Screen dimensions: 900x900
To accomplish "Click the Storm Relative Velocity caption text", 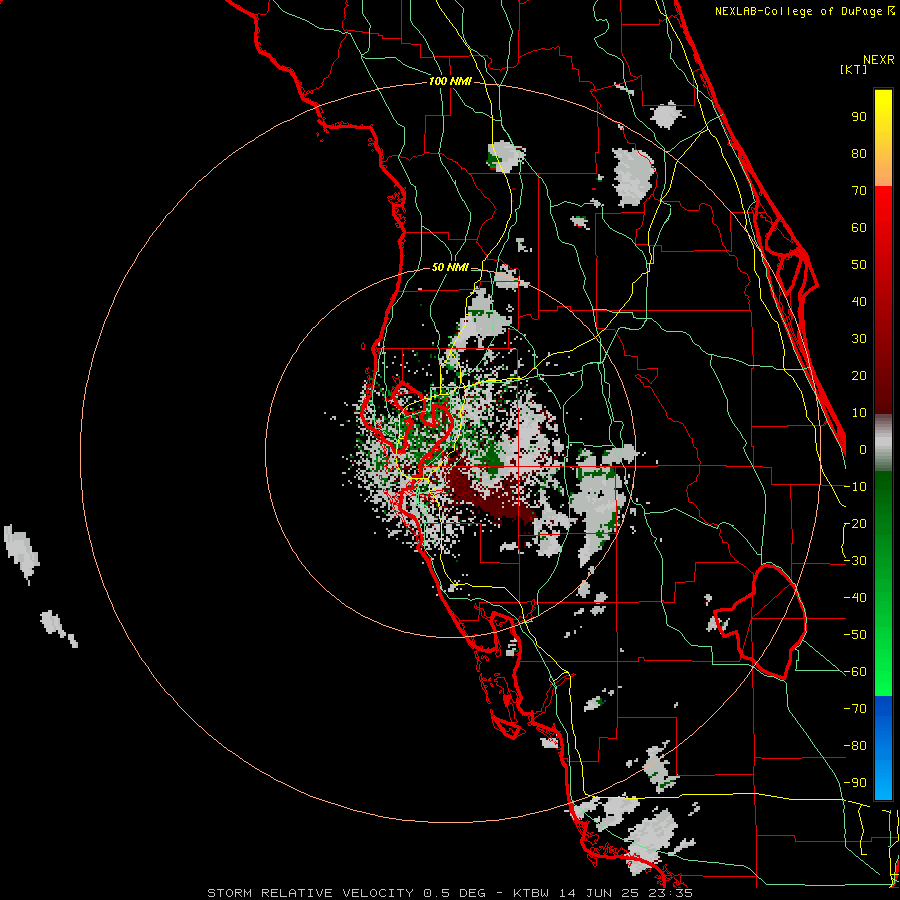I will [x=450, y=893].
